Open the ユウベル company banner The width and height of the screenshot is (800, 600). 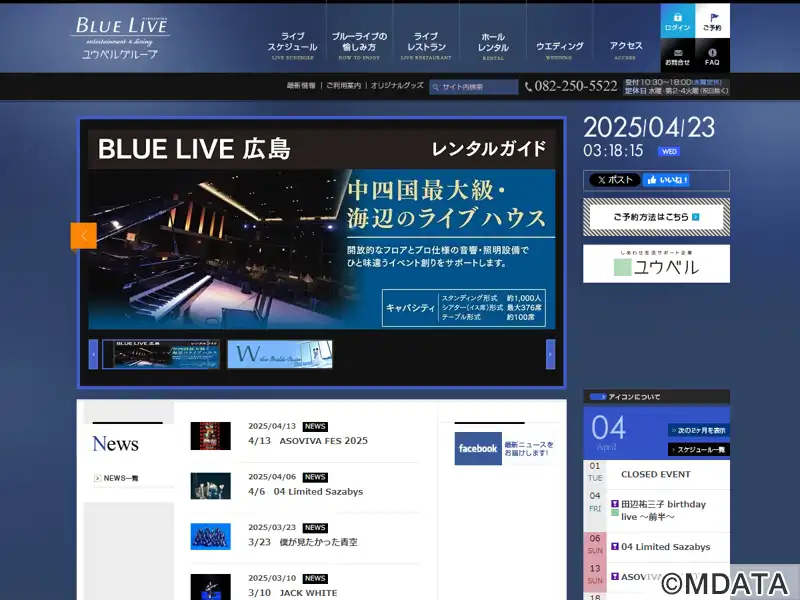pyautogui.click(x=656, y=264)
